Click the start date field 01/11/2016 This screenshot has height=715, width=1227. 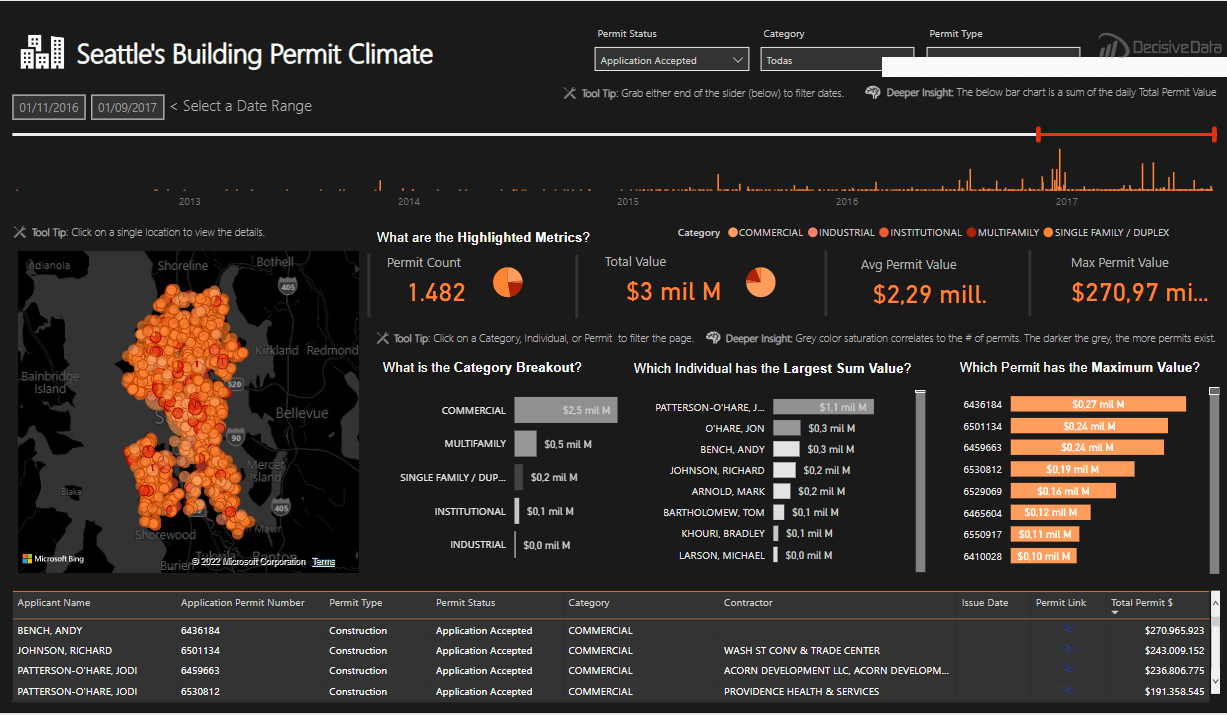[49, 107]
